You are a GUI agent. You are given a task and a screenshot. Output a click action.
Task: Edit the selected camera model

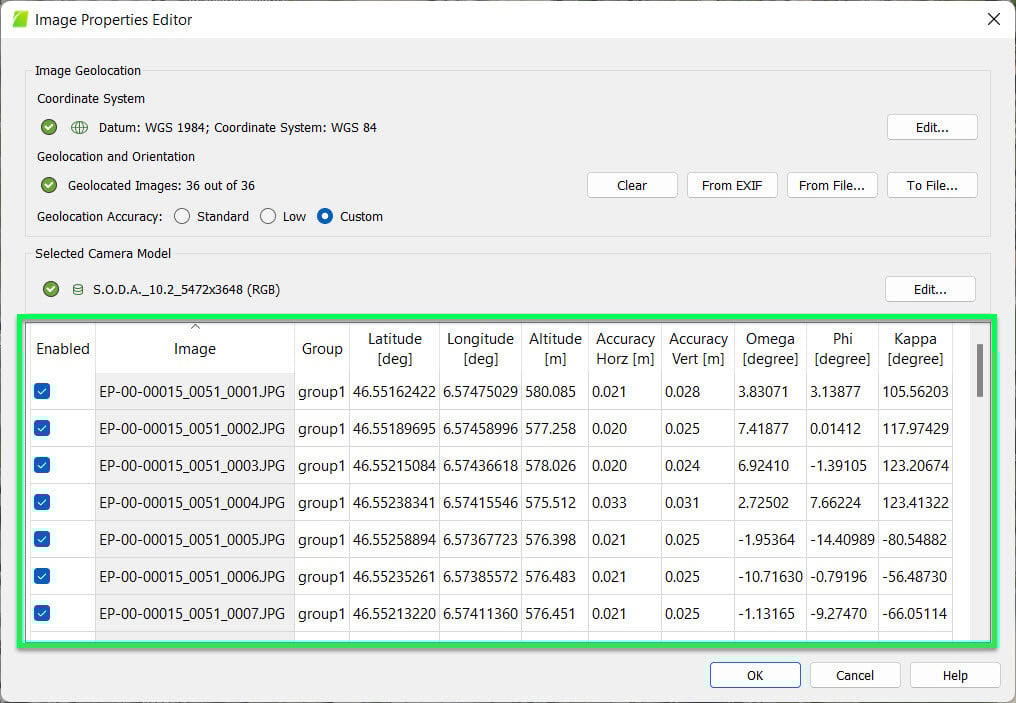pyautogui.click(x=930, y=288)
